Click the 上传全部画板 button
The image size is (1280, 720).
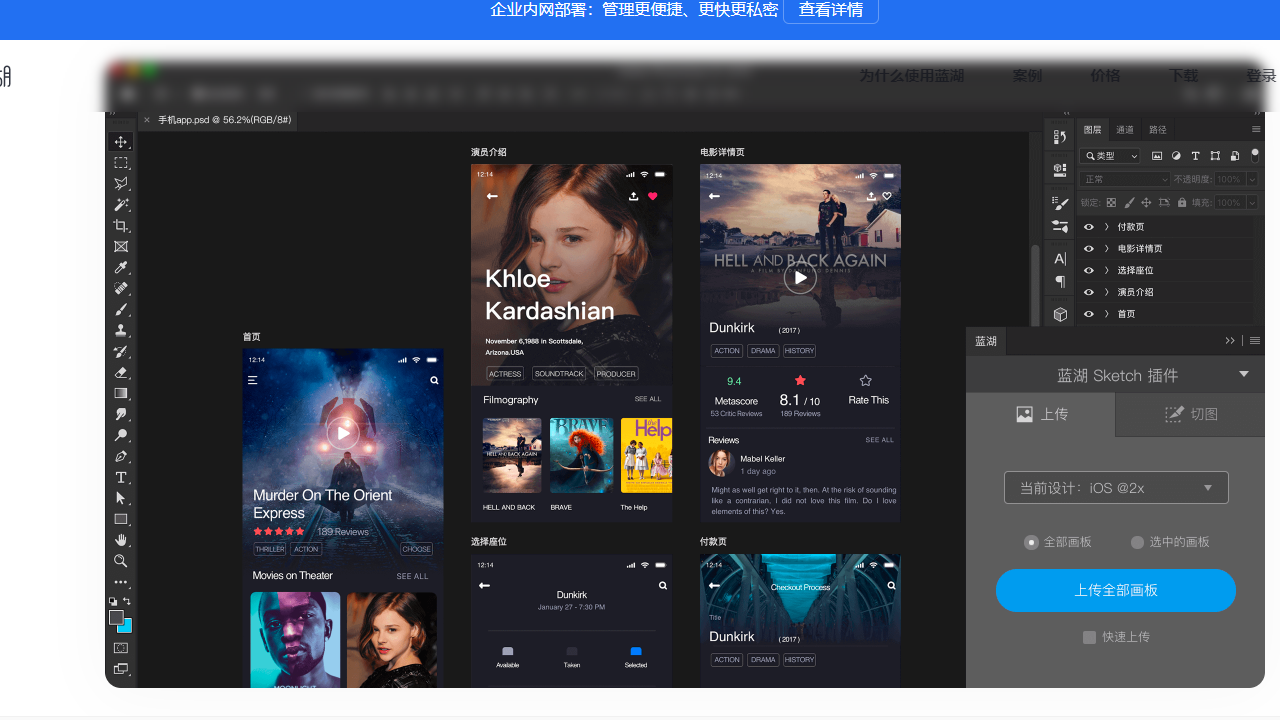click(1116, 590)
